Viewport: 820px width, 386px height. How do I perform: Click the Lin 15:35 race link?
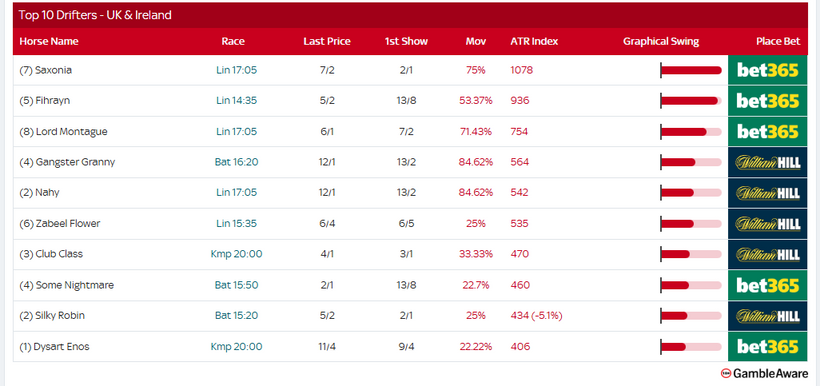[x=236, y=224]
